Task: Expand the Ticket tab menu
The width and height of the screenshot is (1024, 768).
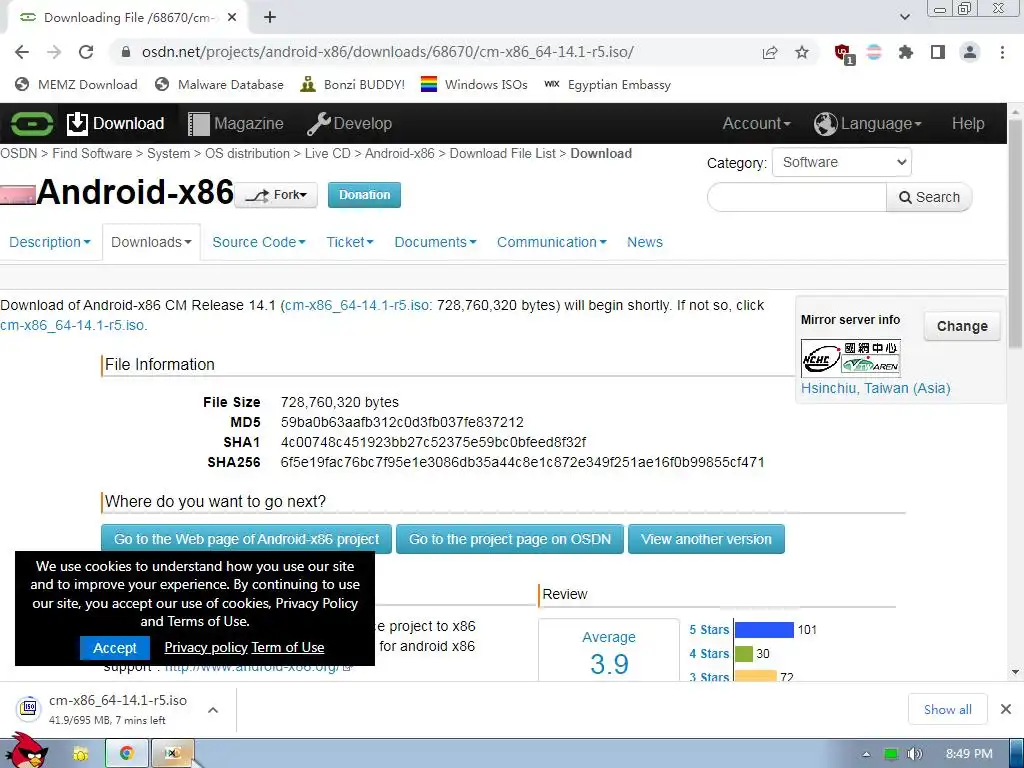Action: click(349, 242)
